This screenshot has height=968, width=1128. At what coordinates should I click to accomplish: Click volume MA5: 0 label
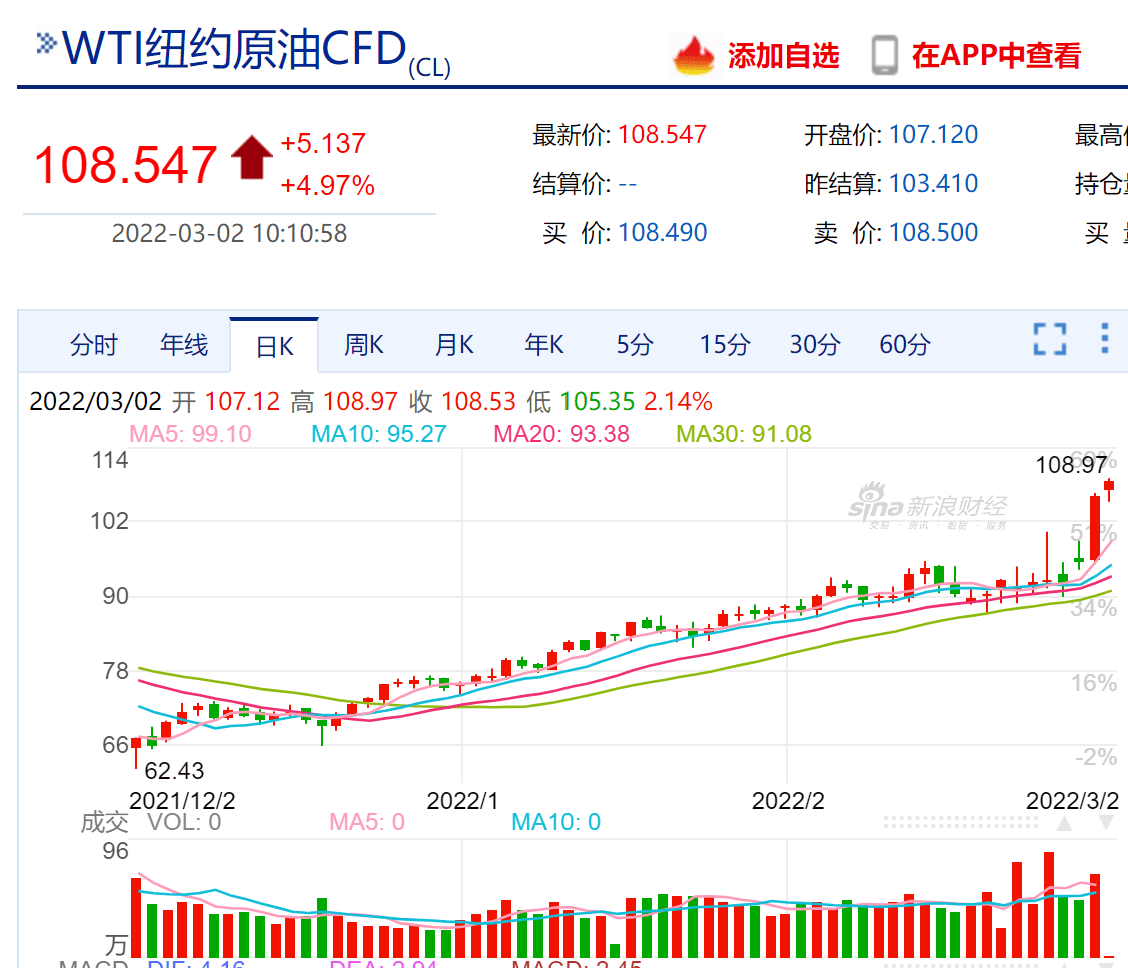tap(367, 822)
